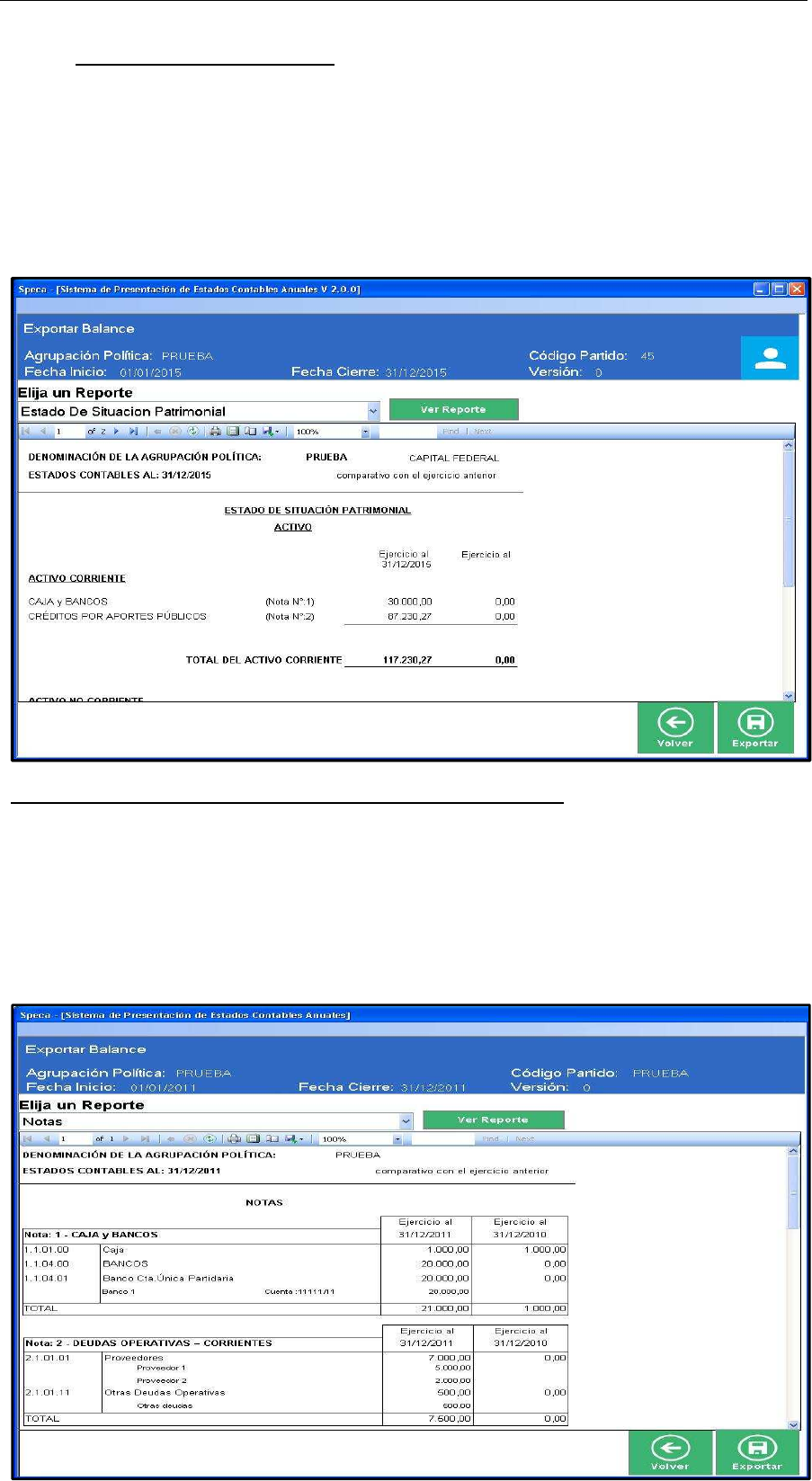
Task: Print the Notas report
Action: pos(235,1138)
